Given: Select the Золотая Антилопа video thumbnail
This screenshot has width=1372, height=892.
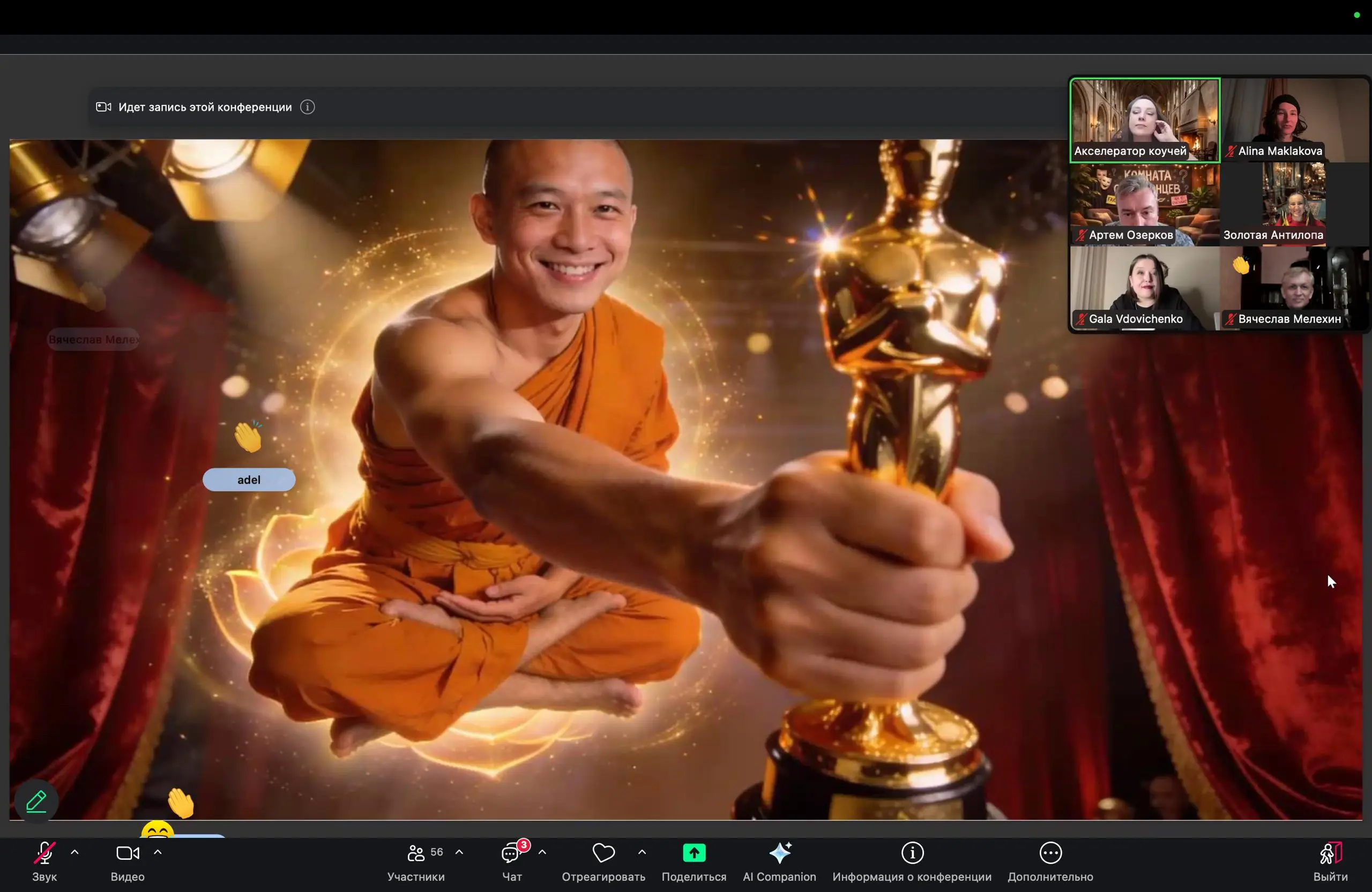Looking at the screenshot, I should 1295,205.
